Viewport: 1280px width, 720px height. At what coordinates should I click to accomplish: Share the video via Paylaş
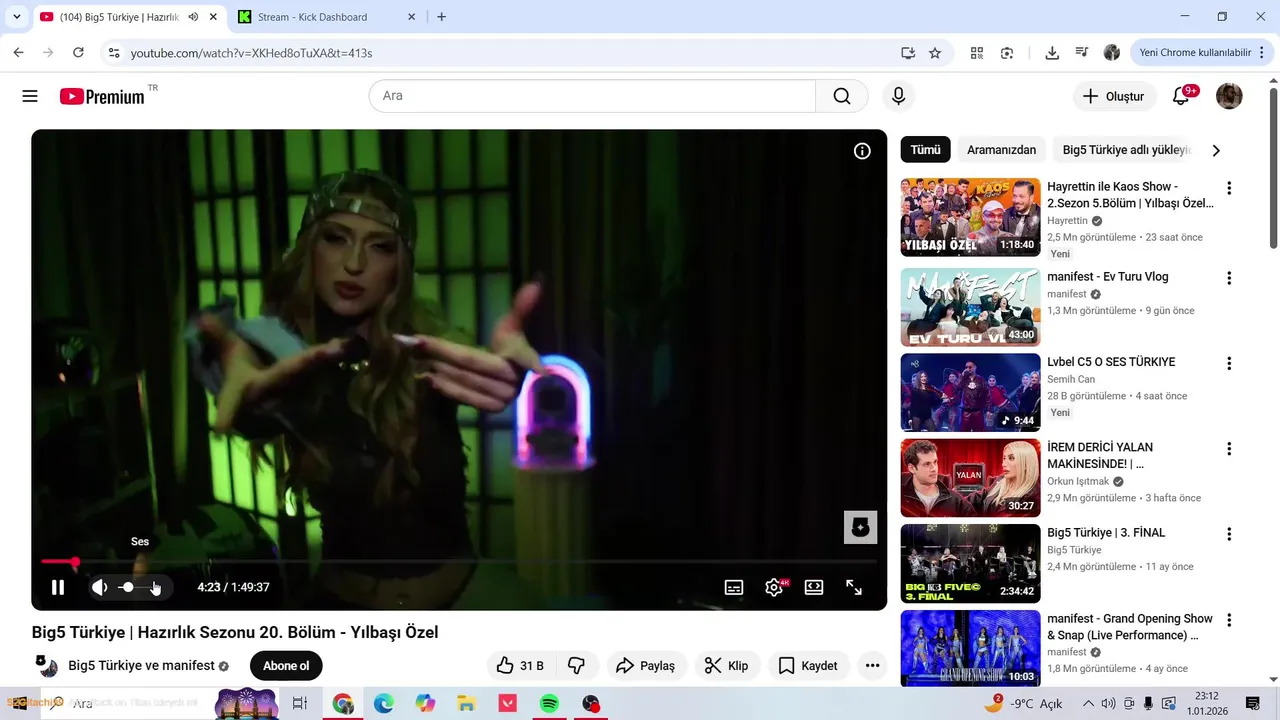pos(646,666)
